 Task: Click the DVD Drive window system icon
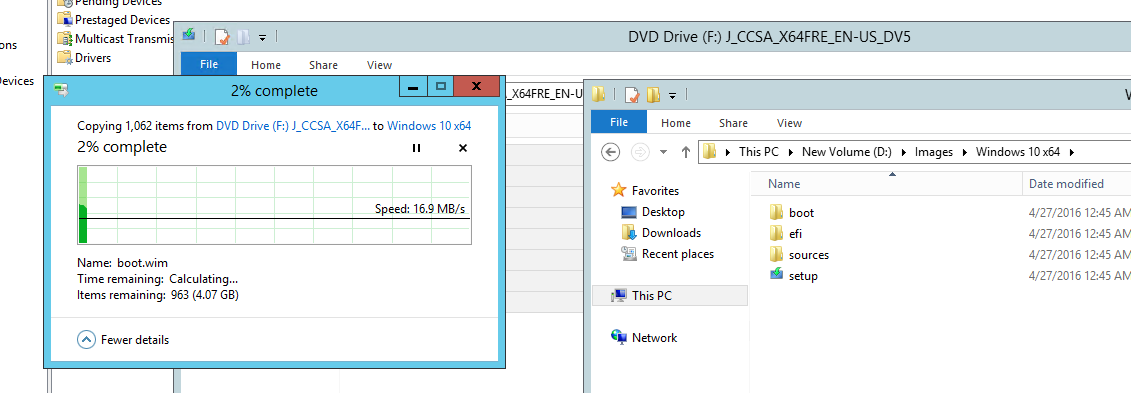tap(189, 35)
